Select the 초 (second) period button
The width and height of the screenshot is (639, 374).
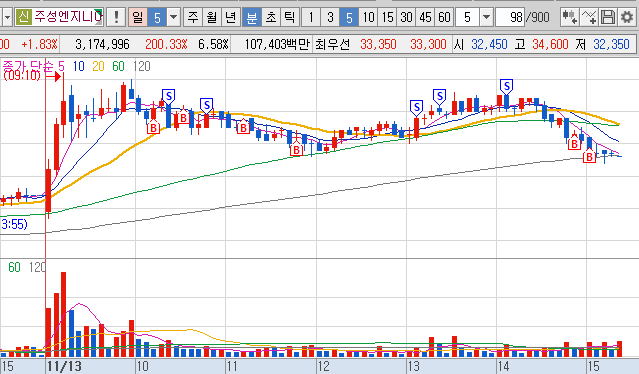271,18
